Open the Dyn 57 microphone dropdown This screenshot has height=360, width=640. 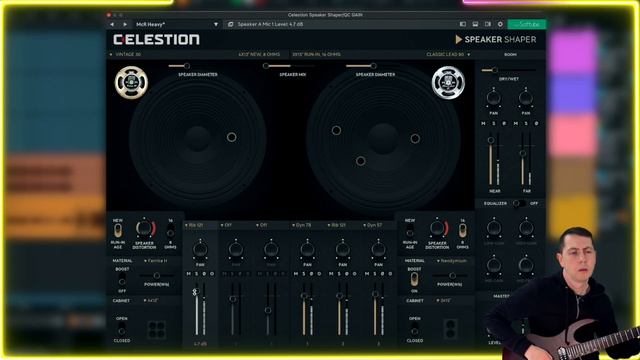click(373, 225)
